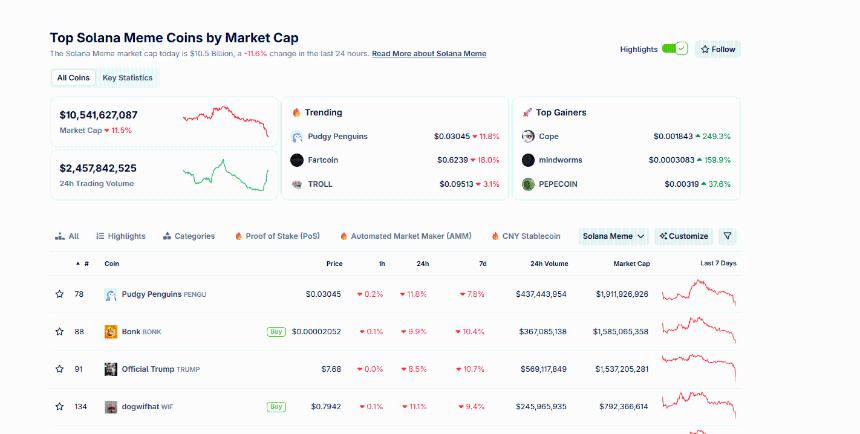Open Cope in the Top Gainers card
Image resolution: width=860 pixels, height=434 pixels.
point(548,136)
